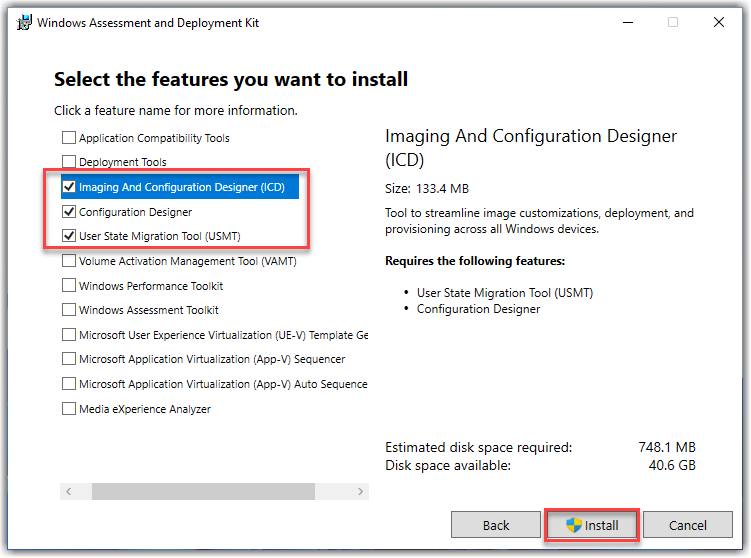Screen dimensions: 751x558
Task: Check Volume Activation Management Tool (VAMT) checkbox
Action: 69,261
